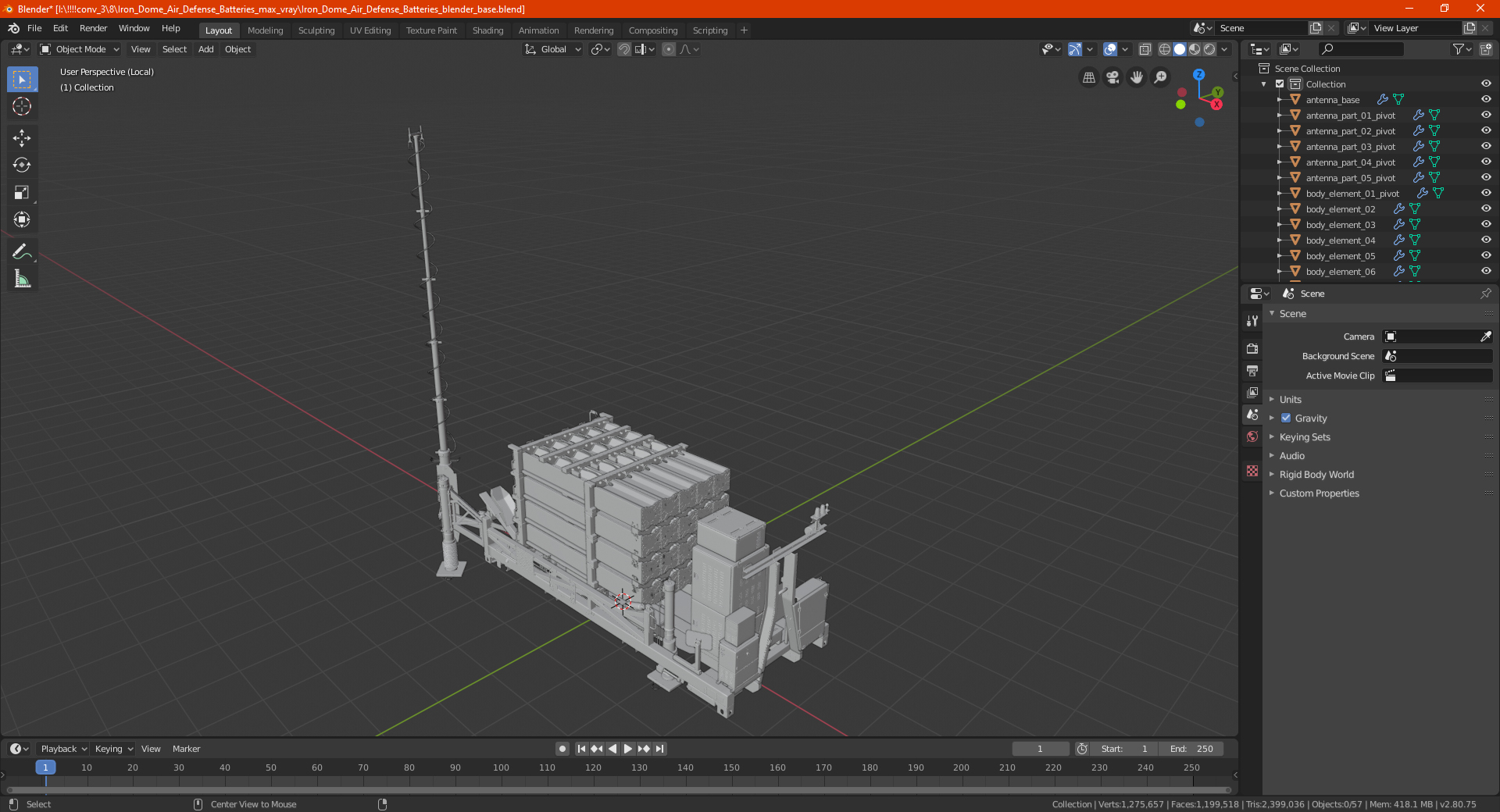Hide body_element_05 in viewport
Viewport: 1500px width, 812px height.
1486,256
